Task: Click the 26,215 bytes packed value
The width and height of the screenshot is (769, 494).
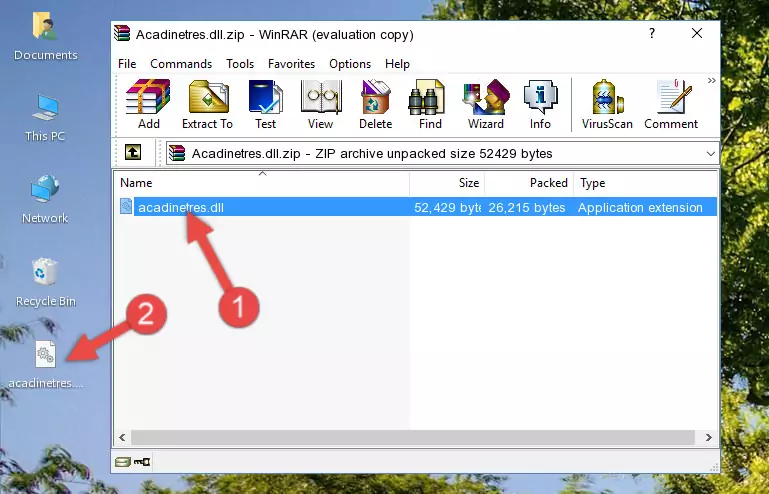Action: (x=527, y=208)
